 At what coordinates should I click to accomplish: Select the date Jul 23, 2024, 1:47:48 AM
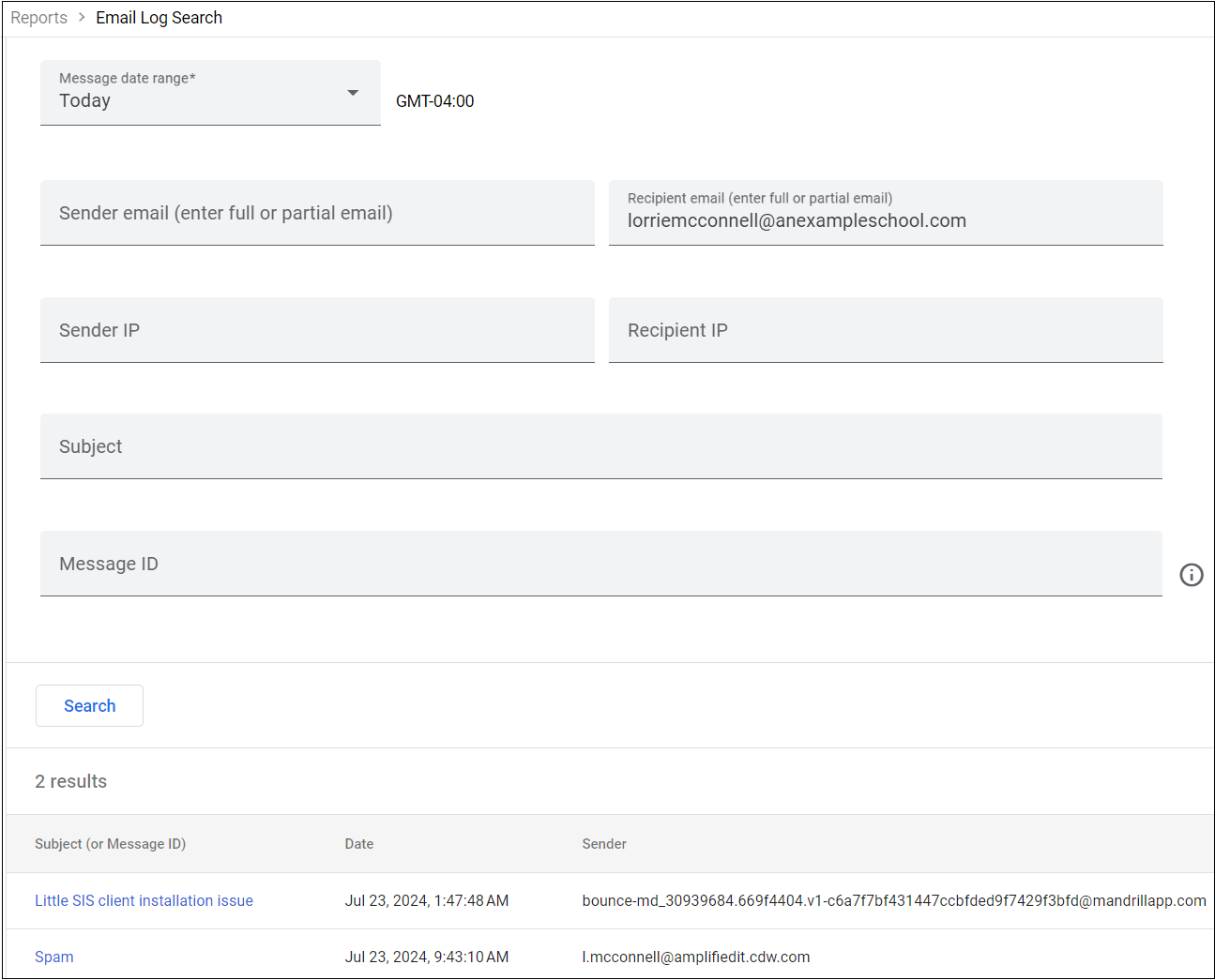(427, 900)
